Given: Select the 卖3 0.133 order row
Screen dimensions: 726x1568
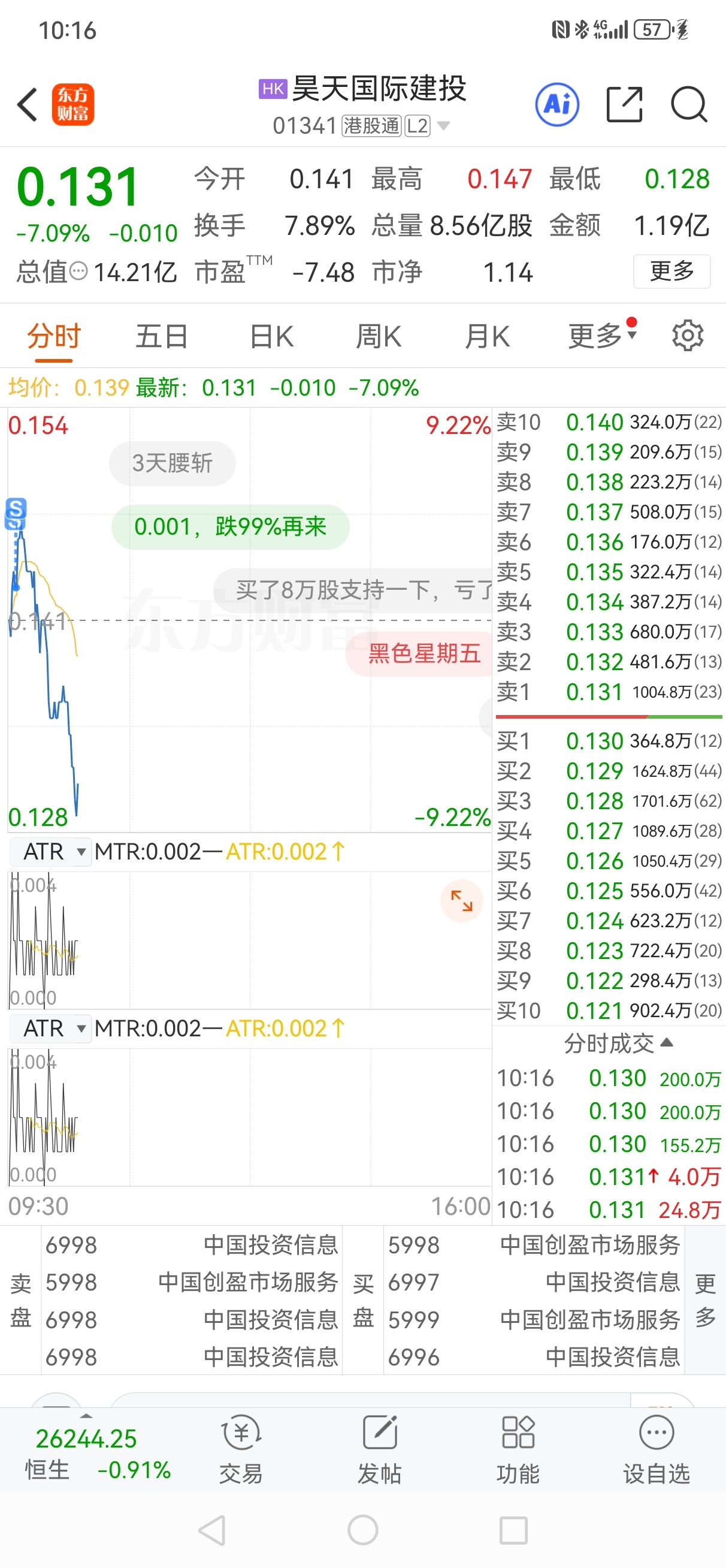Looking at the screenshot, I should (609, 632).
